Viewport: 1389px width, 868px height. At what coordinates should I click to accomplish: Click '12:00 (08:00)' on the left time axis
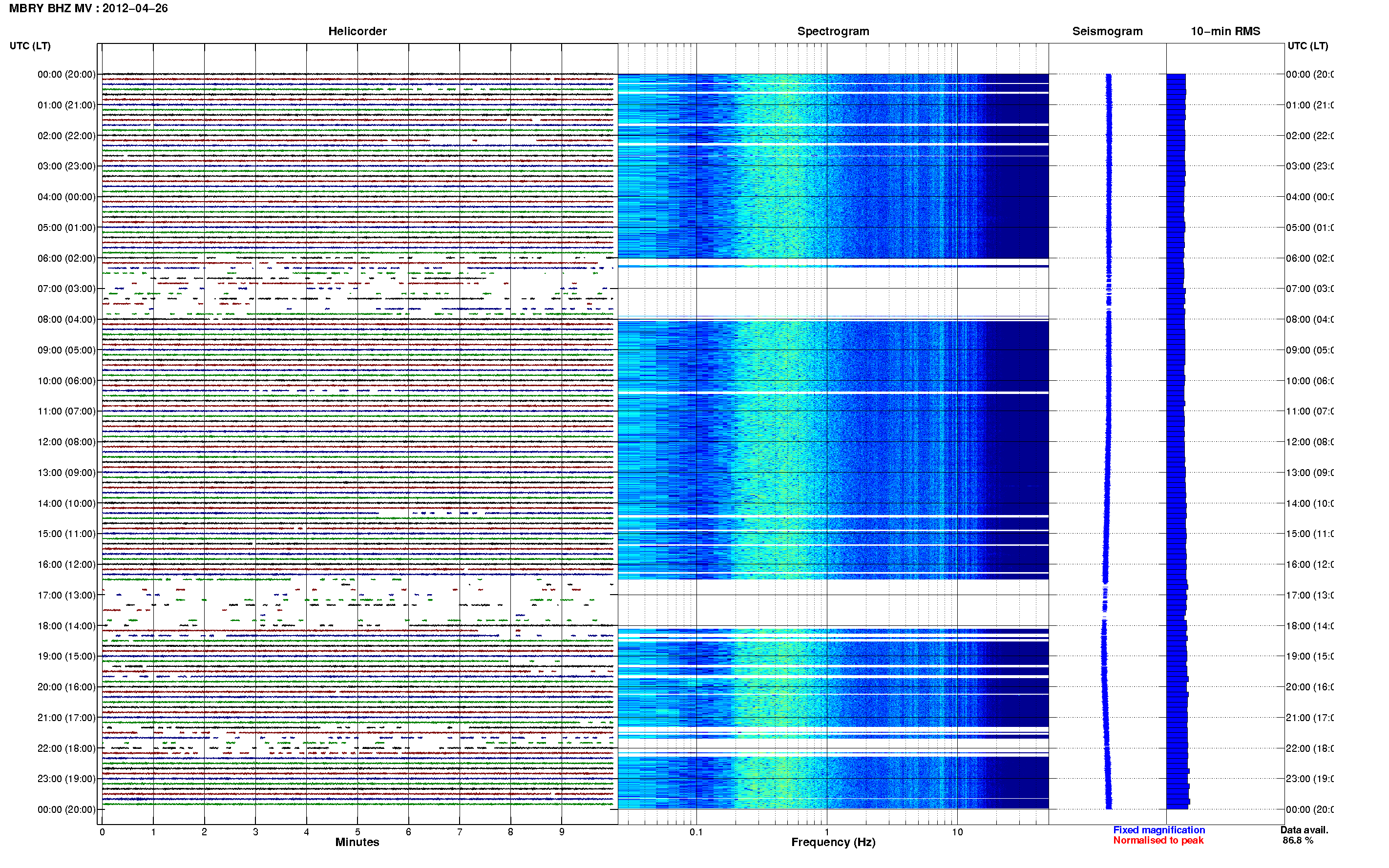(x=66, y=442)
